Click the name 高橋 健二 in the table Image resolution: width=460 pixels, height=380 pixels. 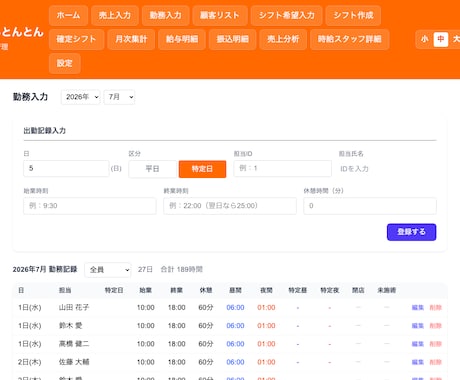pyautogui.click(x=74, y=344)
